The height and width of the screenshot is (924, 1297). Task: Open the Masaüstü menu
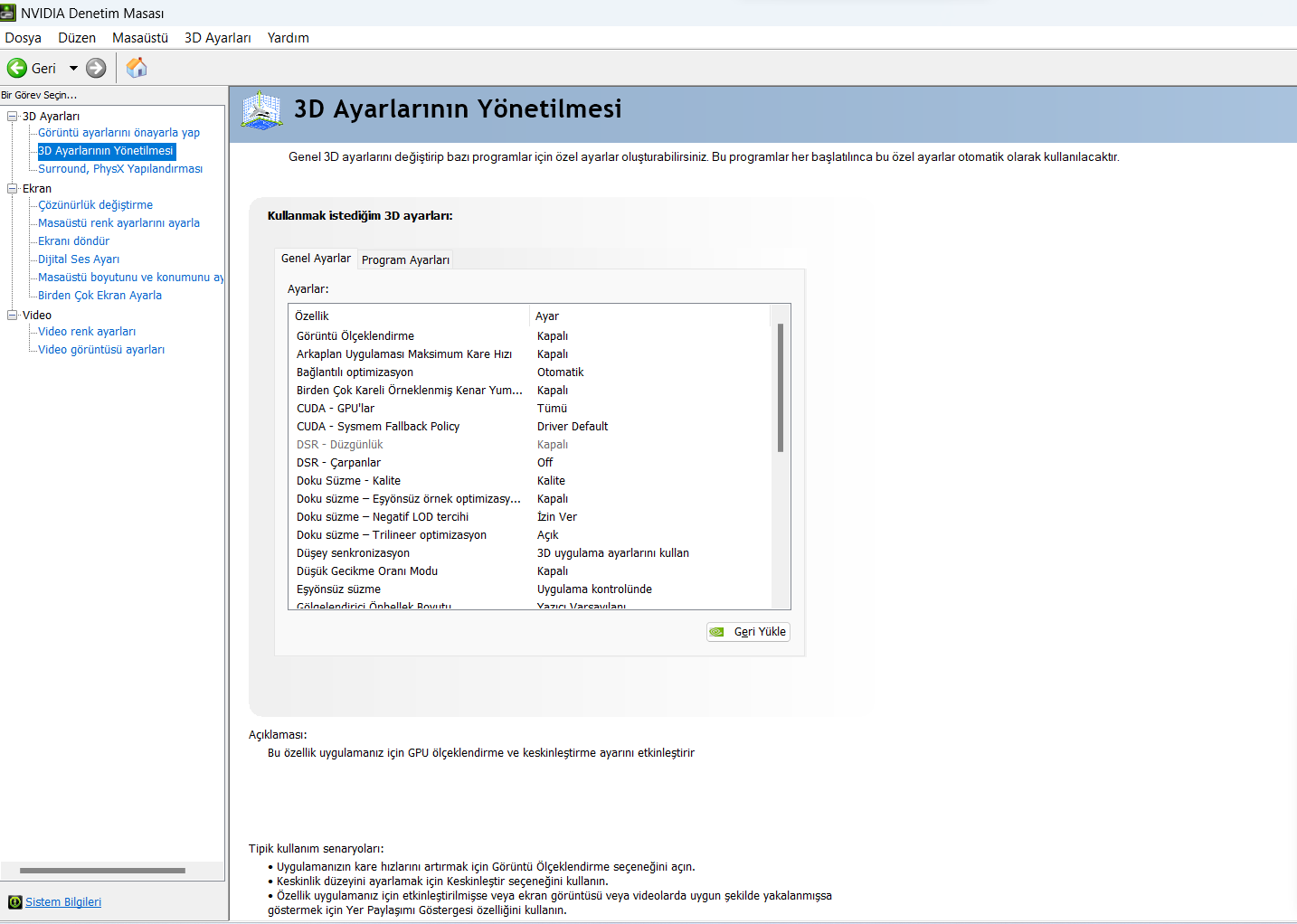(x=140, y=38)
